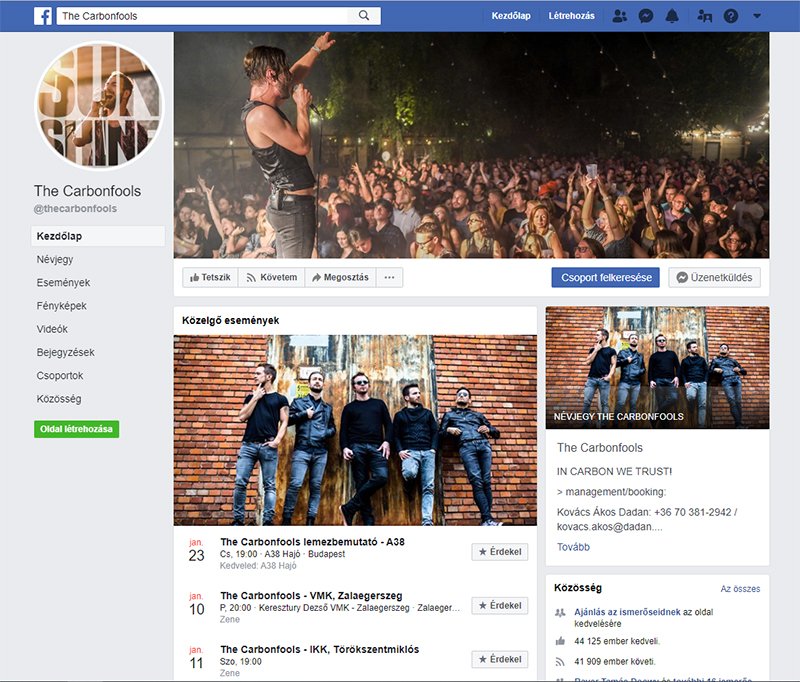Click The Carbonfools page title in the sidebar
The height and width of the screenshot is (682, 800).
(87, 191)
